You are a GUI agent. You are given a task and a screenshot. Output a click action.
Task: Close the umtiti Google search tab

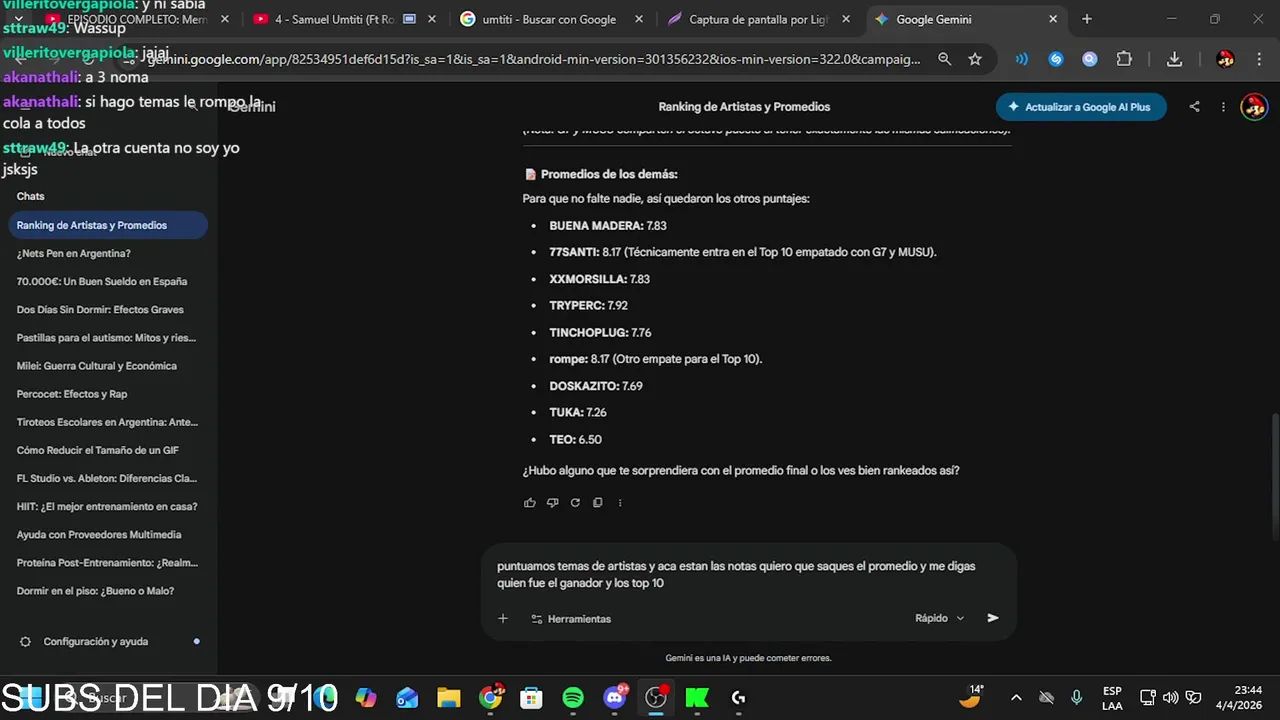coord(638,19)
